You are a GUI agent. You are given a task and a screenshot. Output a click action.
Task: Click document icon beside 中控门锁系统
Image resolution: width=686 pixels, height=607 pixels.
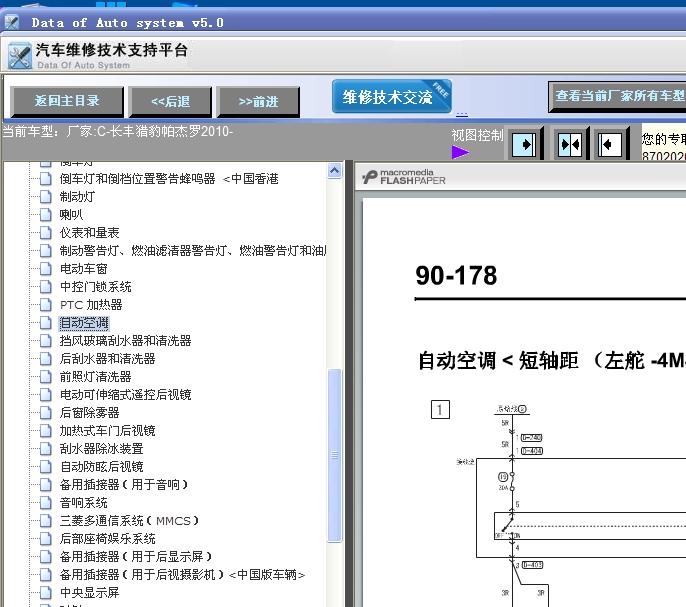point(46,287)
